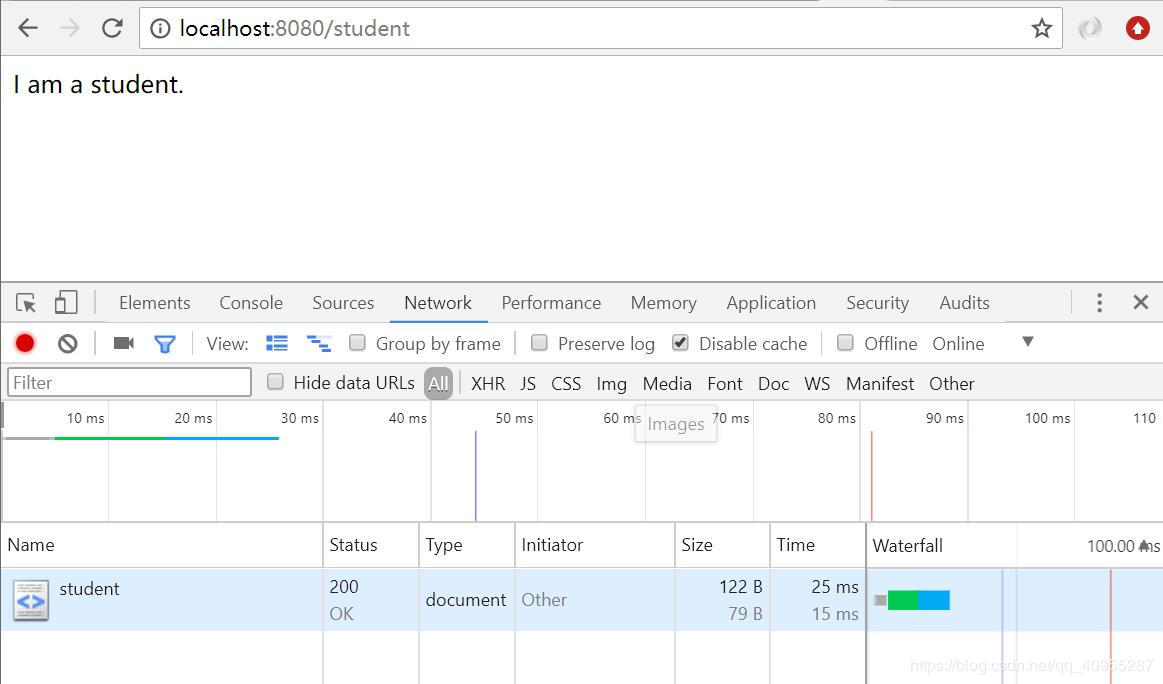Clear the network log
This screenshot has width=1163, height=684.
point(67,343)
